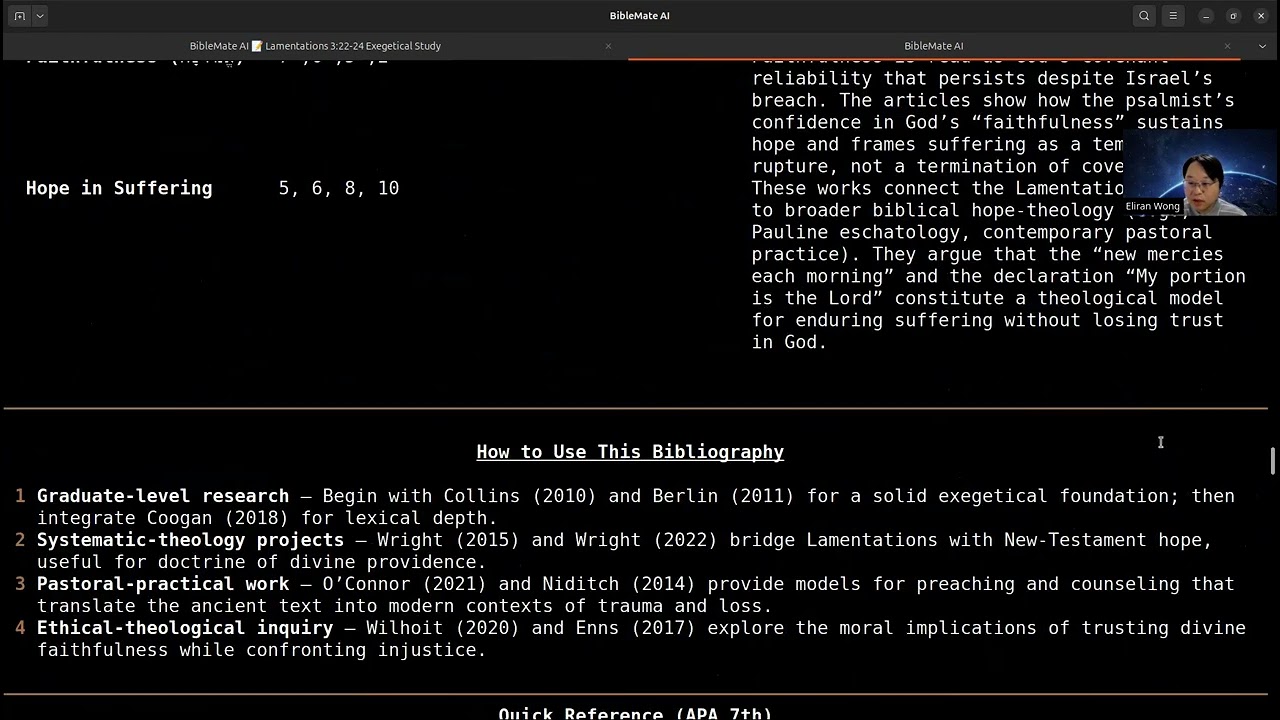1280x720 pixels.
Task: Click the vertical scrollbar thumb
Action: point(1273,461)
